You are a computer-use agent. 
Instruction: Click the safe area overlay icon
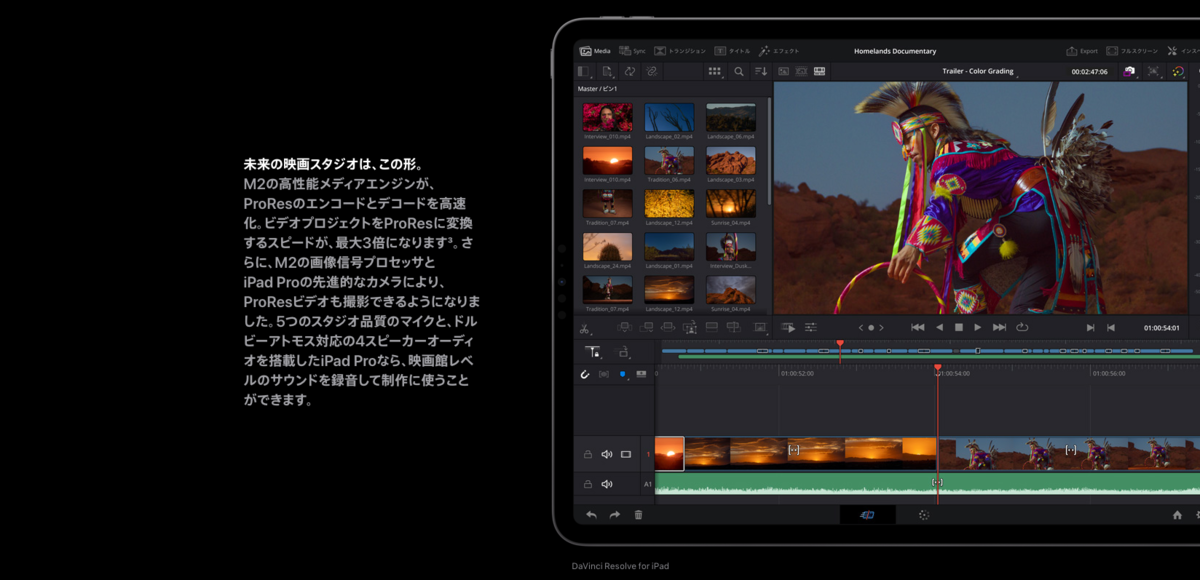pyautogui.click(x=1154, y=72)
